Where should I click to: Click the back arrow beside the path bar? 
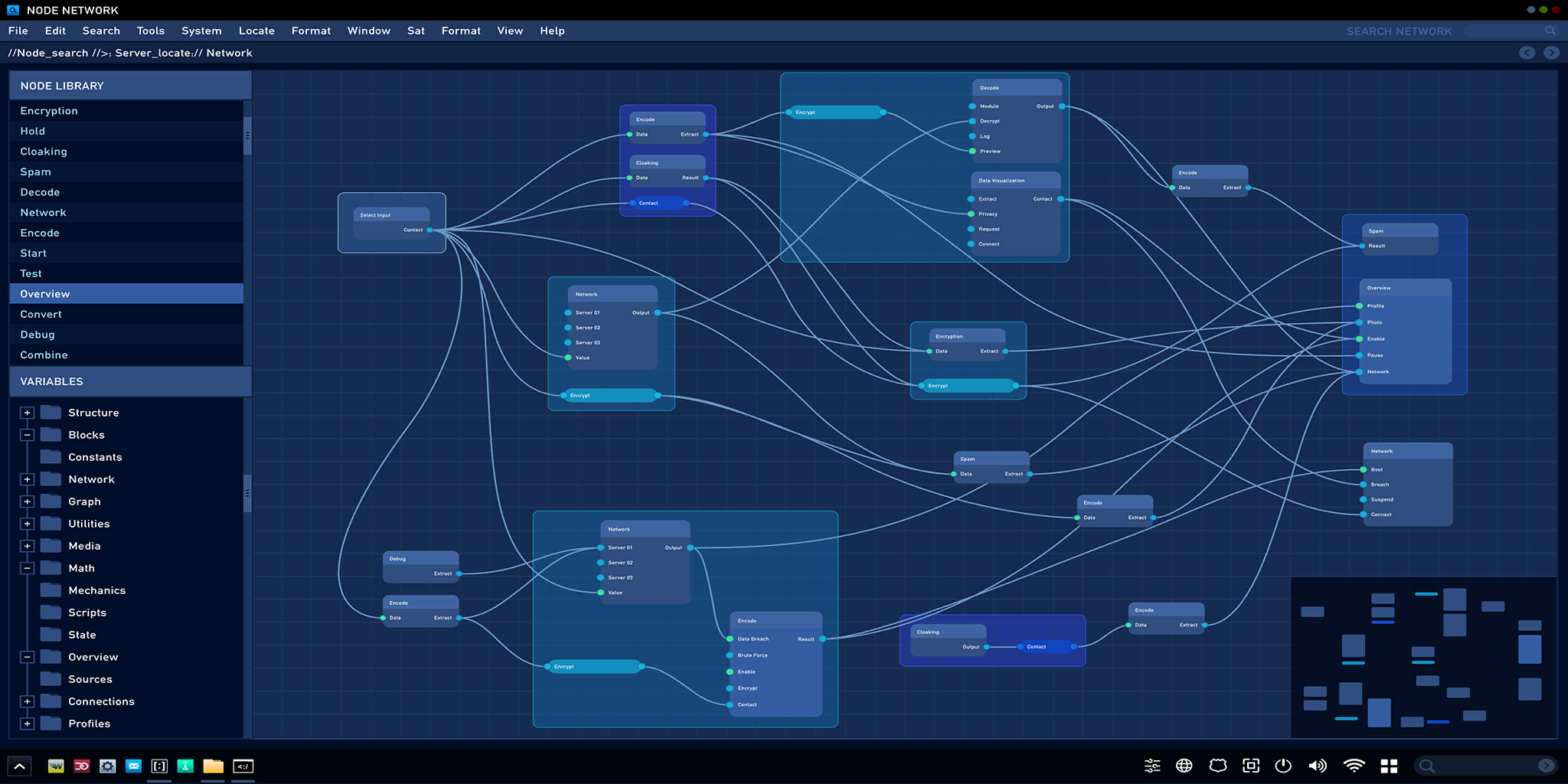coord(1527,53)
